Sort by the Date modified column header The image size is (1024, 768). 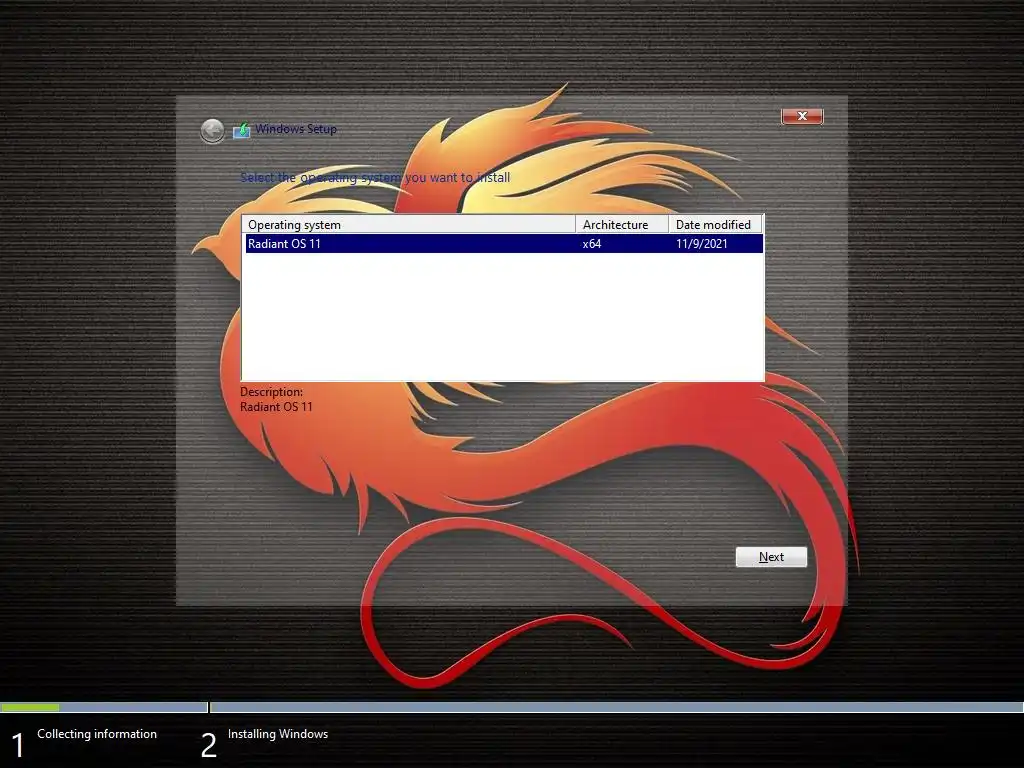tap(716, 225)
